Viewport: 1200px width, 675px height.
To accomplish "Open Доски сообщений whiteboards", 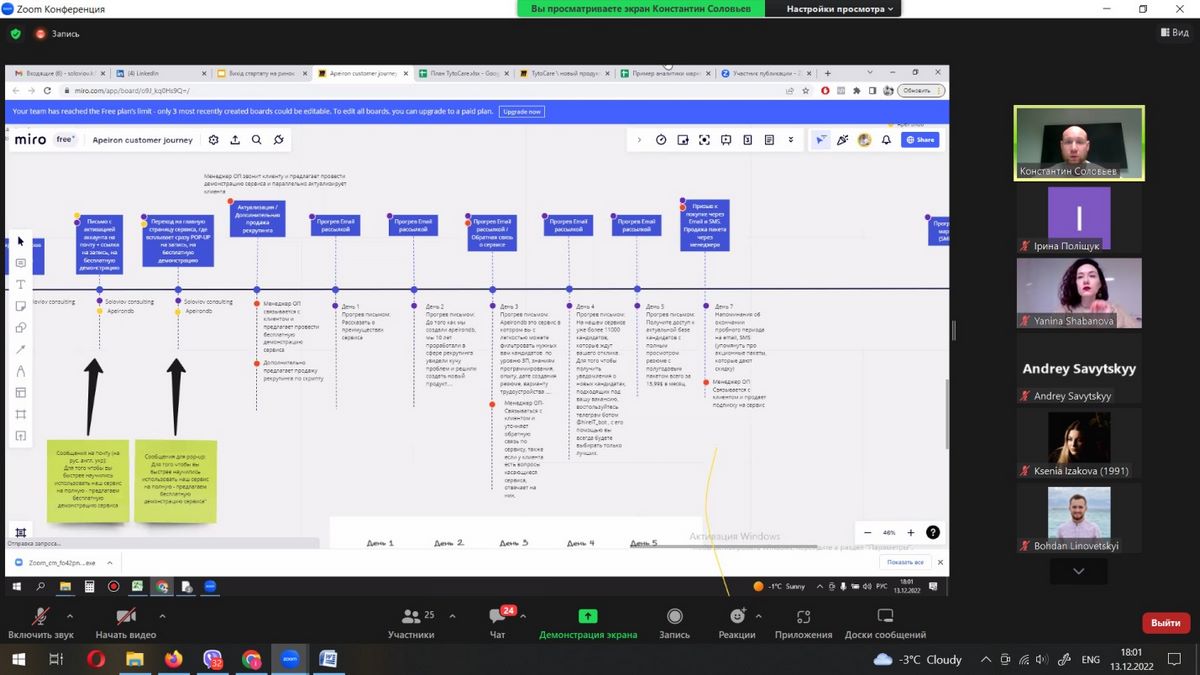I will tap(885, 617).
